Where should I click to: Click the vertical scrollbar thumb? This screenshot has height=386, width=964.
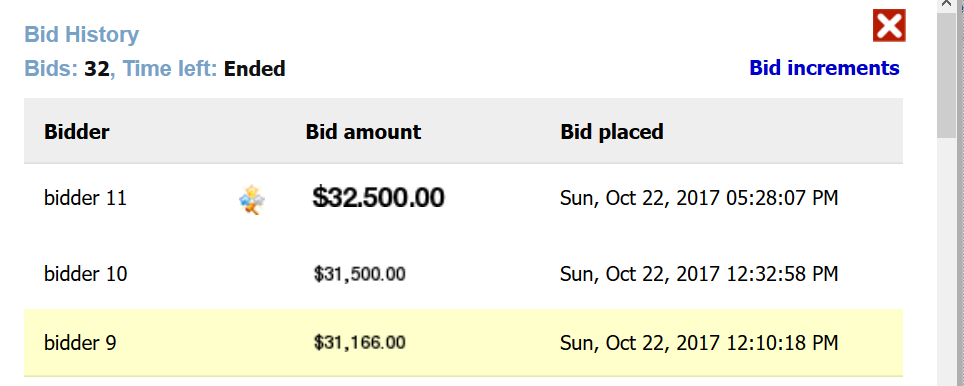[x=950, y=75]
